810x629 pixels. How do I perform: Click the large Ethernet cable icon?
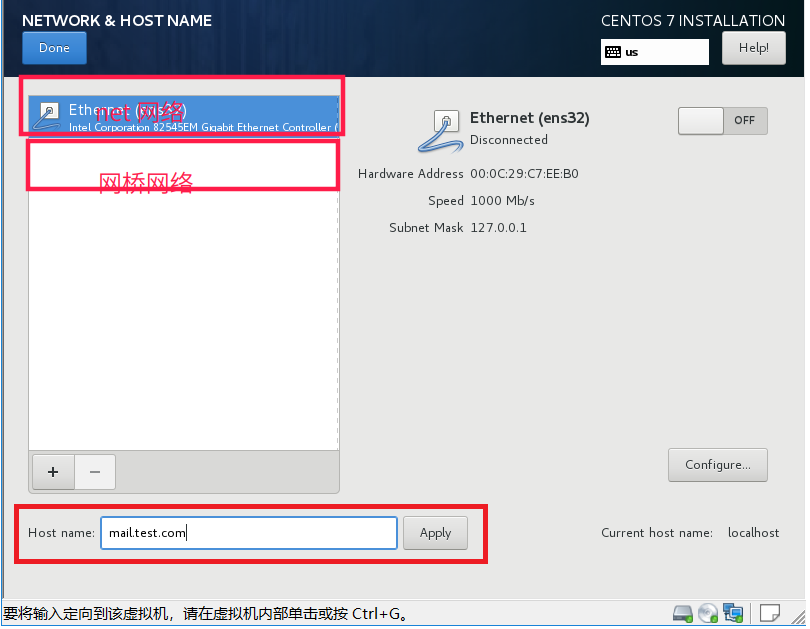[x=440, y=132]
